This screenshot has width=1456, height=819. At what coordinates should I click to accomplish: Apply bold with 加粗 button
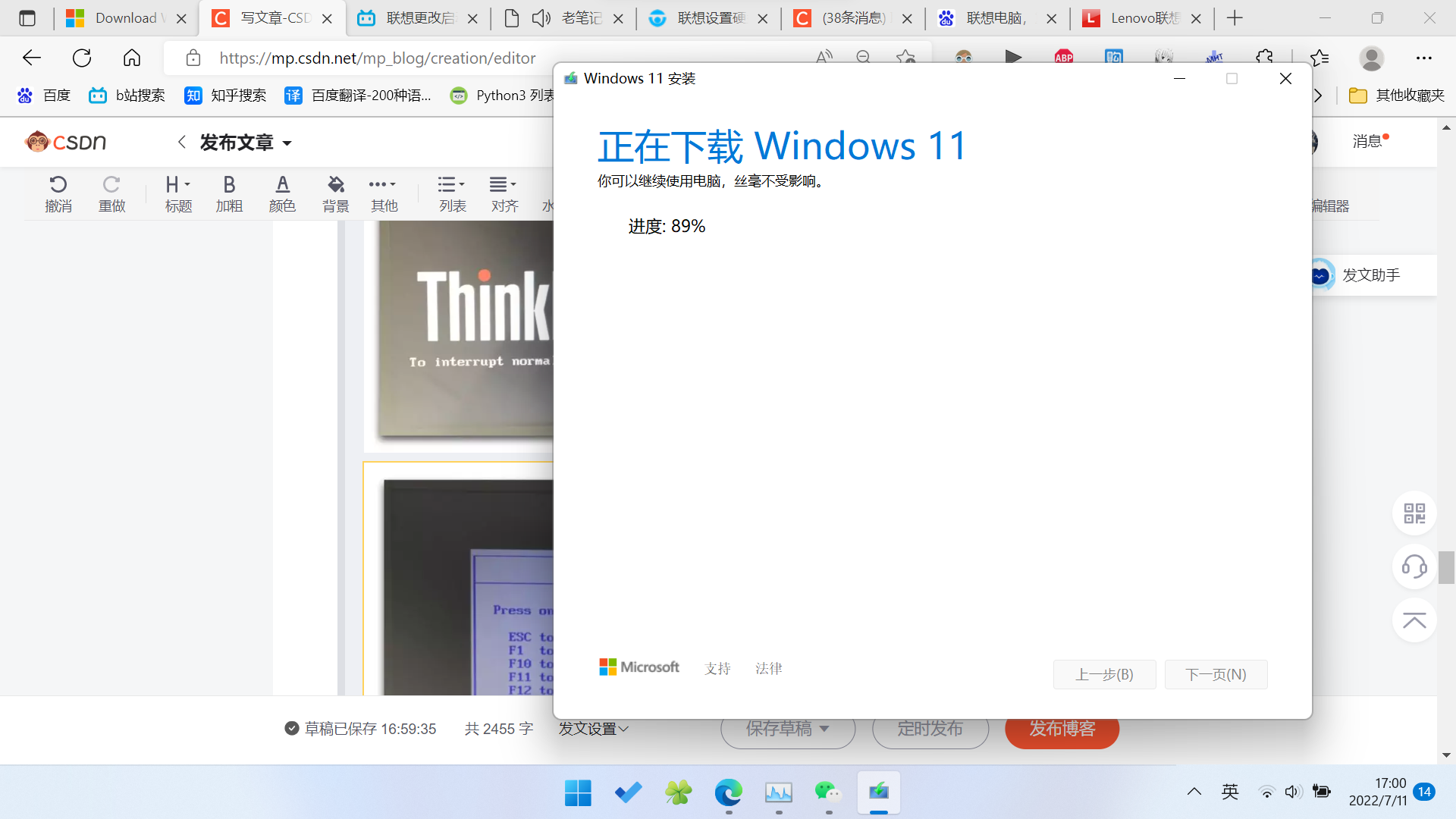pos(229,194)
